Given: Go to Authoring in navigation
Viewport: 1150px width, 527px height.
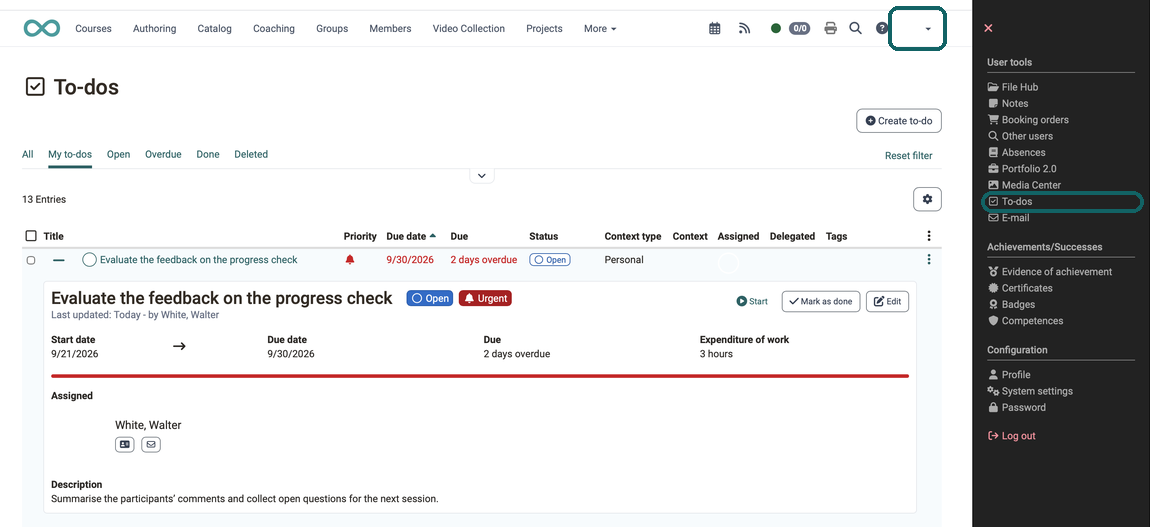Looking at the screenshot, I should (154, 29).
